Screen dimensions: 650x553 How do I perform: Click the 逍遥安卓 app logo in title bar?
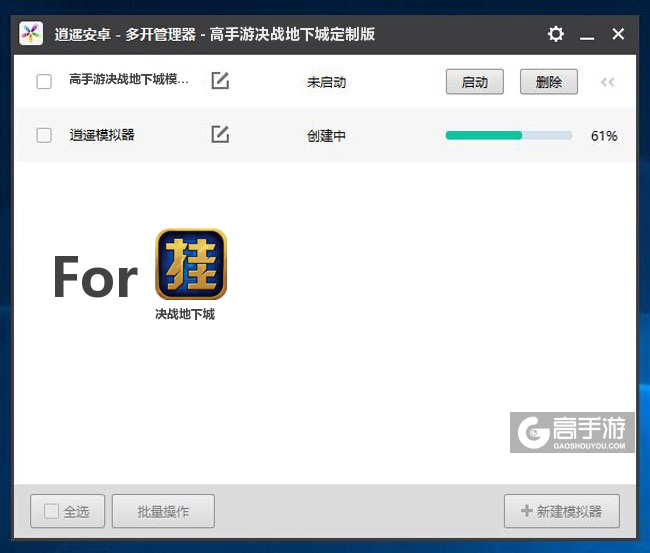pos(31,34)
